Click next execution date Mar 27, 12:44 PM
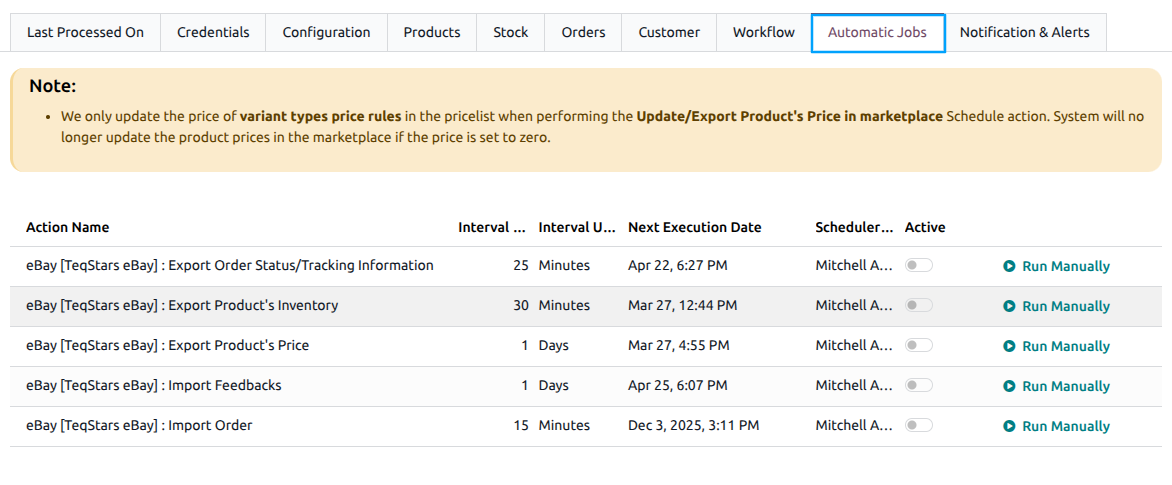The height and width of the screenshot is (485, 1172). pos(682,305)
